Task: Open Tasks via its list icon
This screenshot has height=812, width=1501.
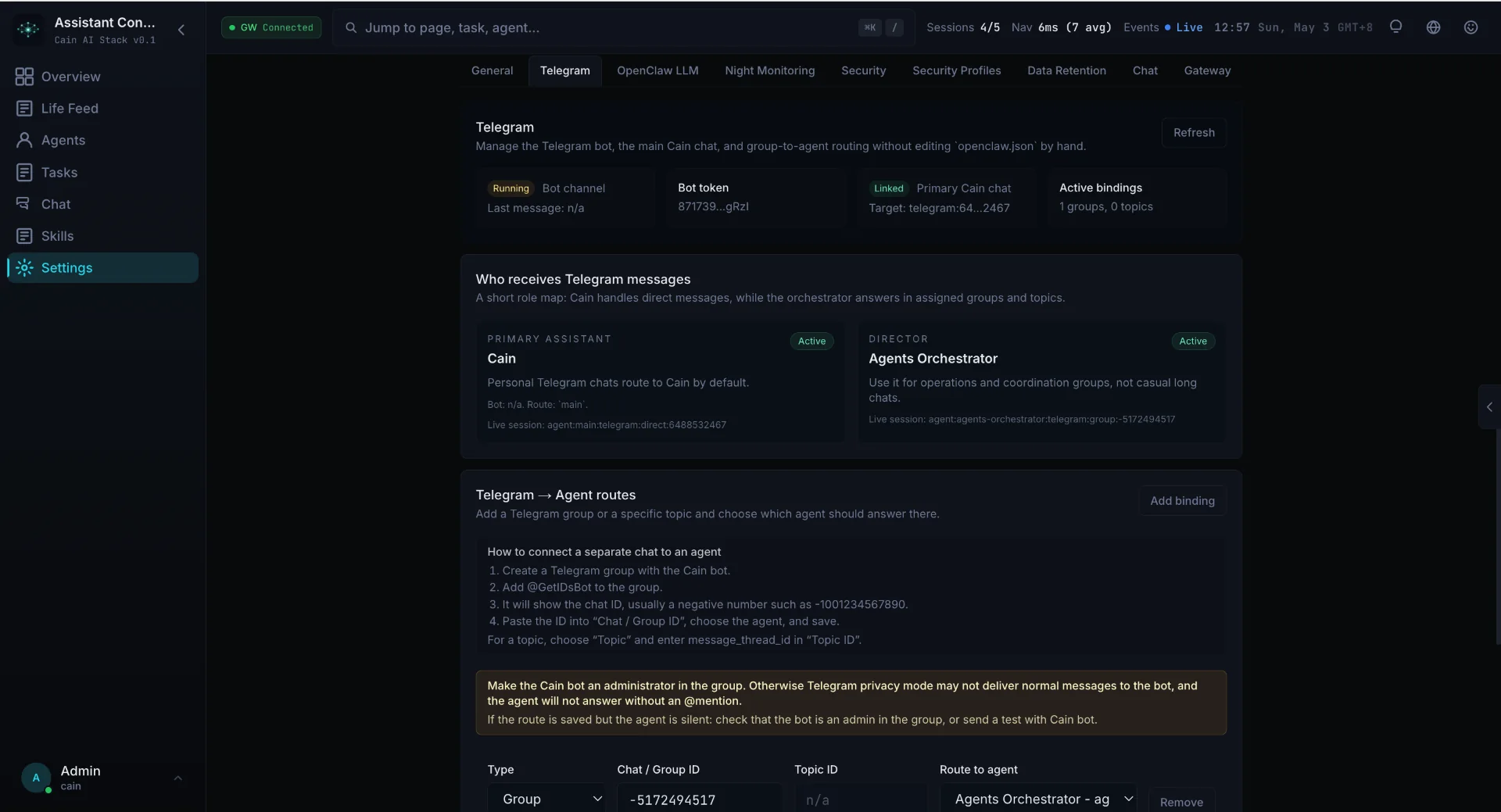Action: 24,172
